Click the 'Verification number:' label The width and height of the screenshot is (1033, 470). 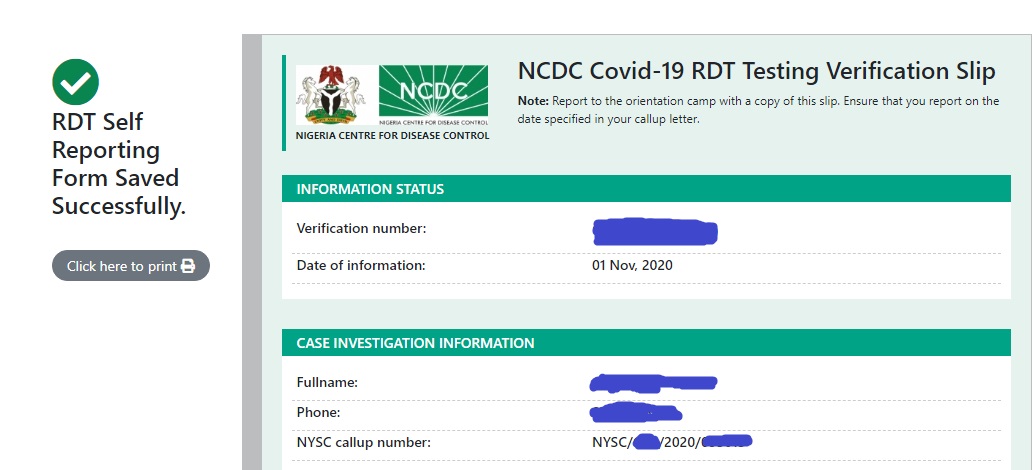[362, 229]
